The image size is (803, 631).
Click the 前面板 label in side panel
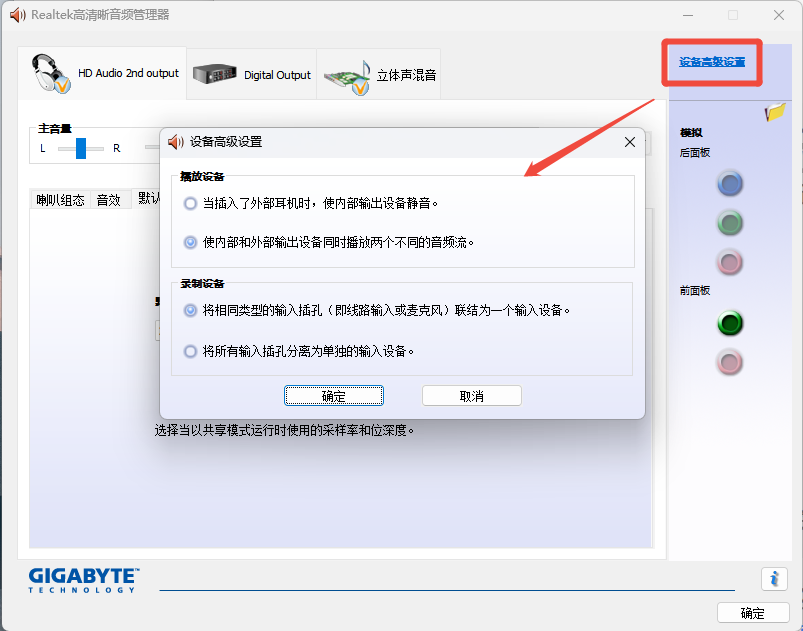(x=695, y=291)
